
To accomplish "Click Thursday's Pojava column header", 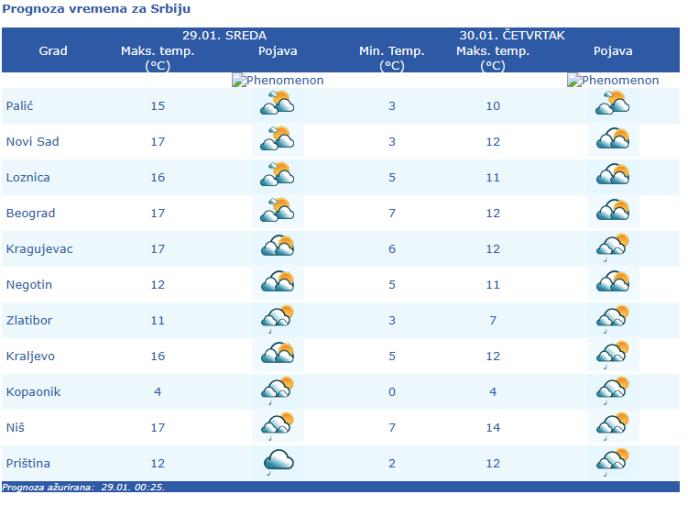I will point(613,51).
